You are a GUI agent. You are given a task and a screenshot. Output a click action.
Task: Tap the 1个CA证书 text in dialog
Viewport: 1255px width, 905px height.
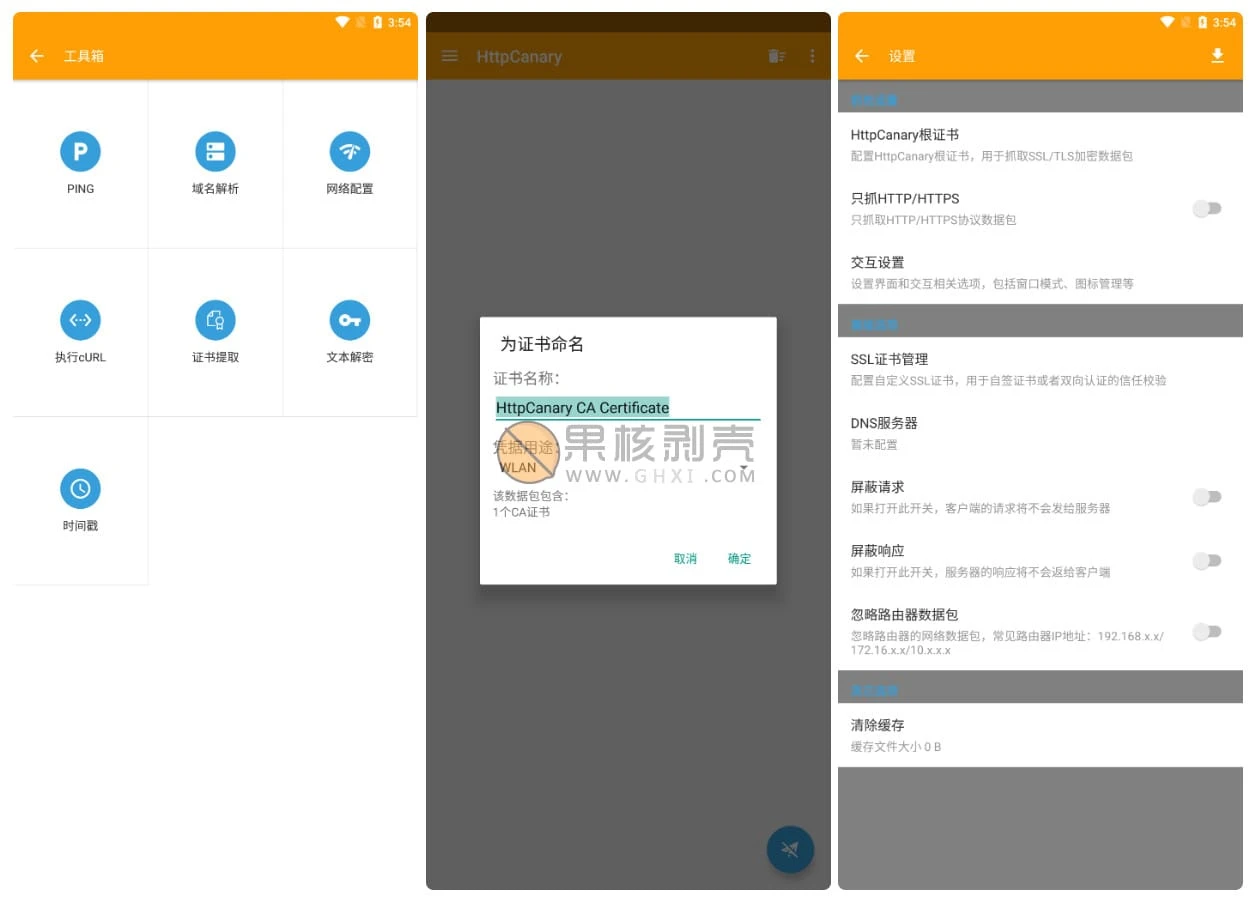point(521,513)
